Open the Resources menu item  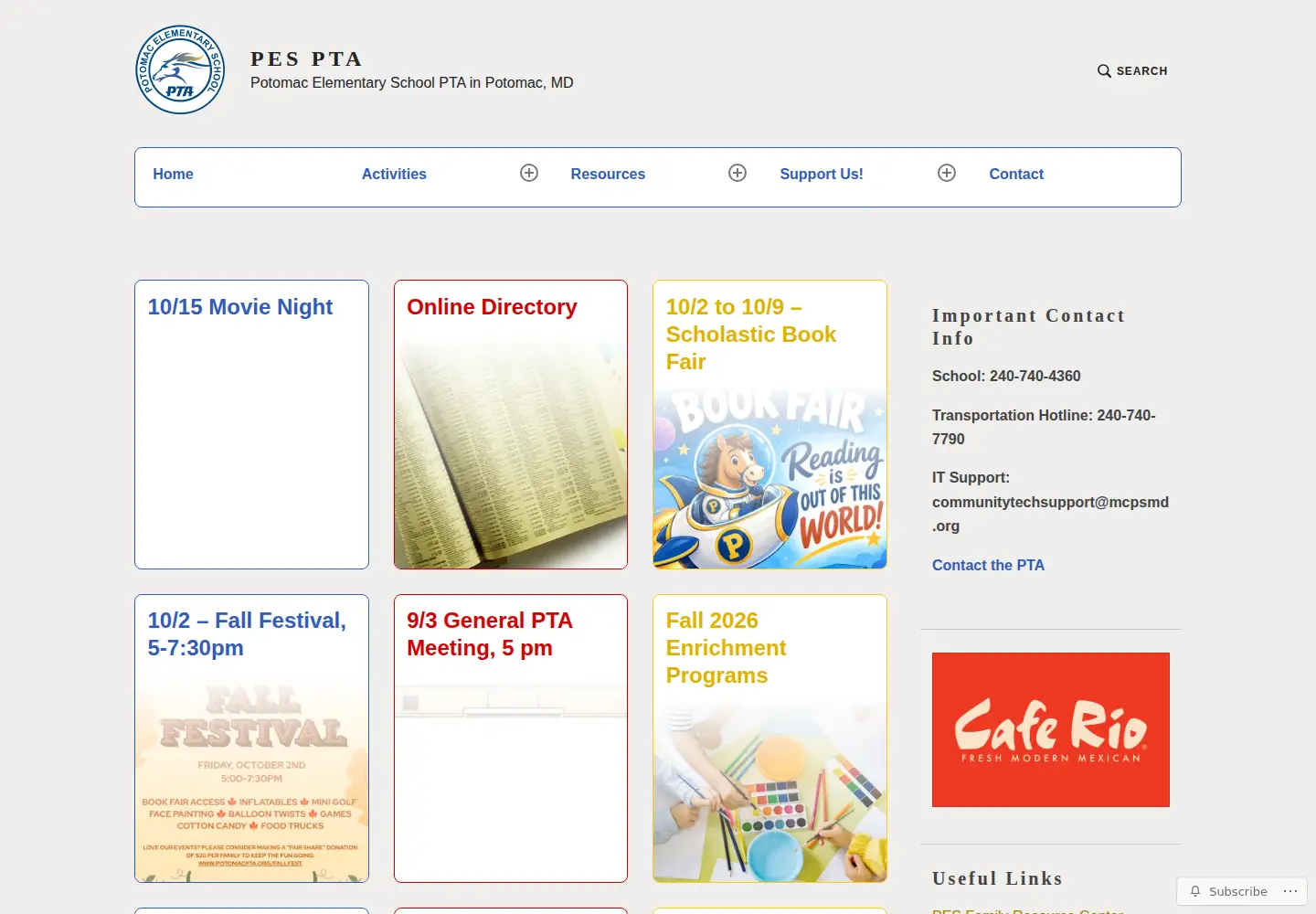coord(608,174)
